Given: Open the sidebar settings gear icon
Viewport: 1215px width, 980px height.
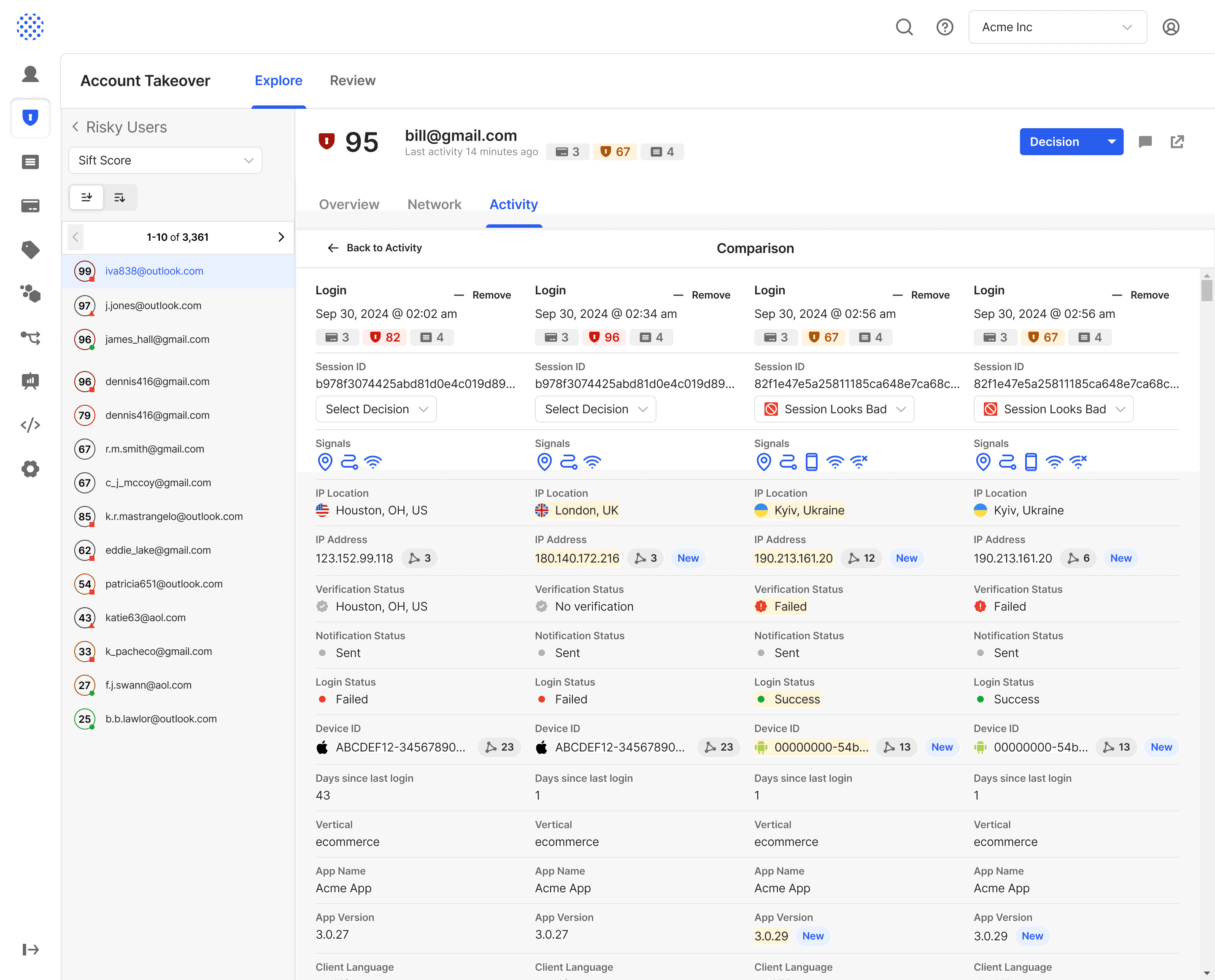Looking at the screenshot, I should coord(30,468).
